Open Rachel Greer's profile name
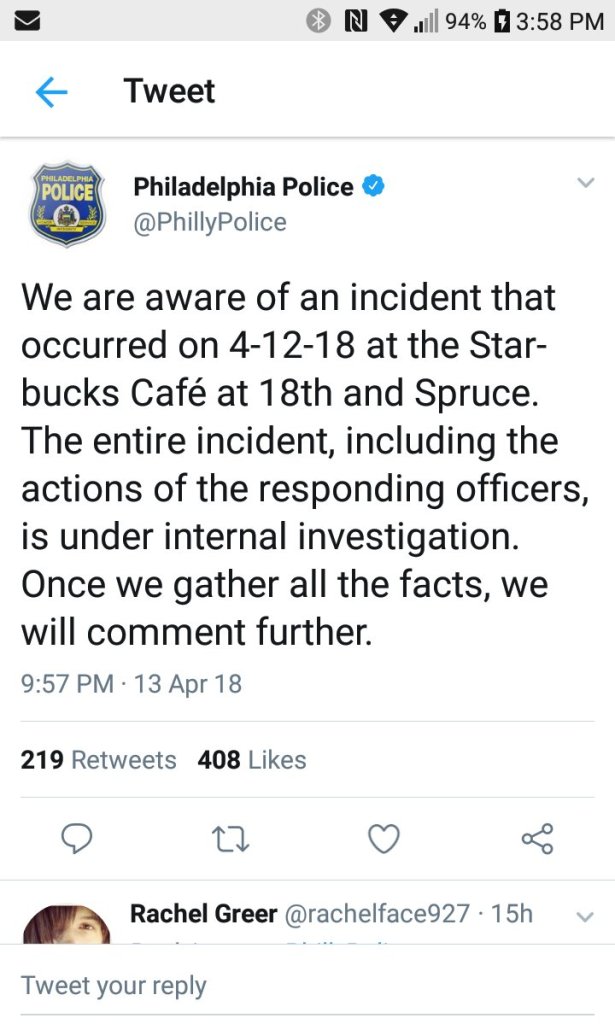This screenshot has width=615, height=1024. [203, 913]
